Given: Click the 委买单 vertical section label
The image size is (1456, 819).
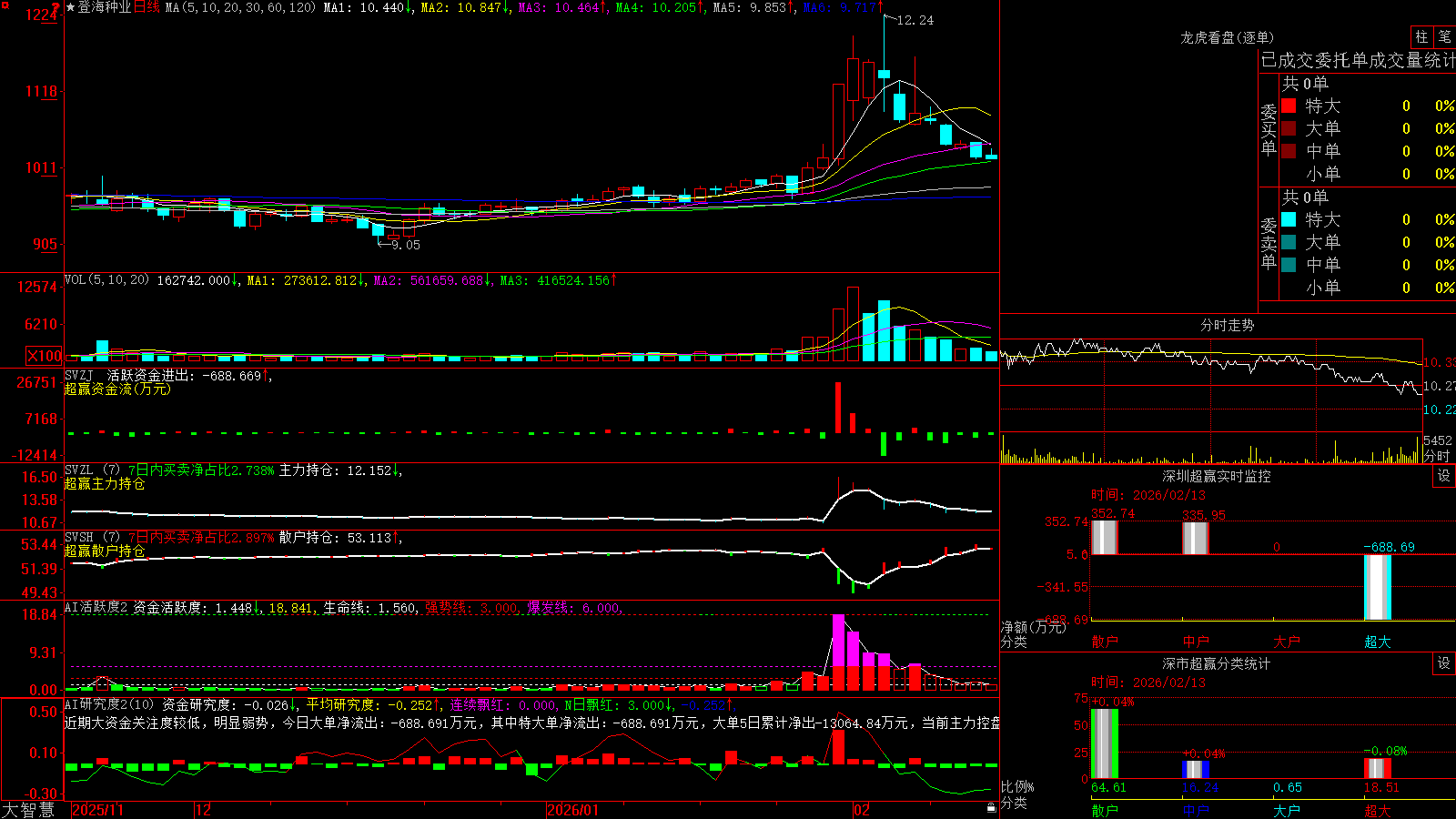Looking at the screenshot, I should [x=1269, y=130].
